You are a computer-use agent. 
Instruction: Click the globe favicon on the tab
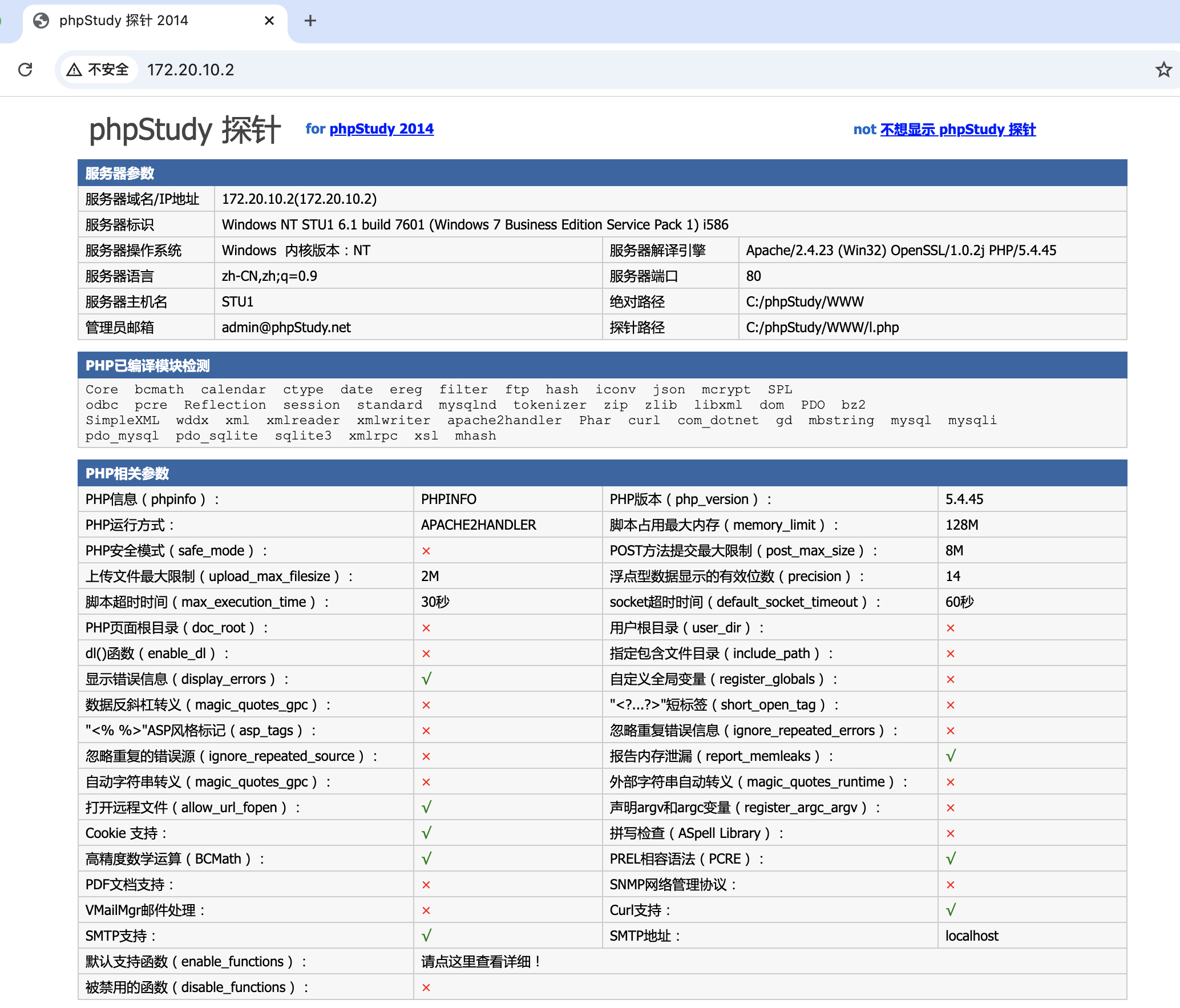tap(41, 21)
